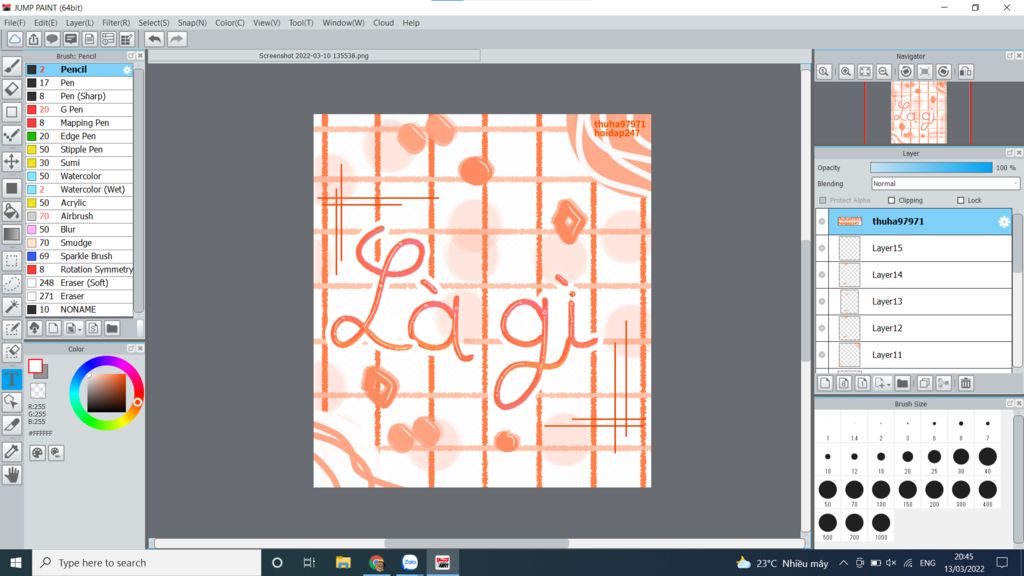Flip canvas view in Navigator
The width and height of the screenshot is (1024, 576).
(x=966, y=71)
